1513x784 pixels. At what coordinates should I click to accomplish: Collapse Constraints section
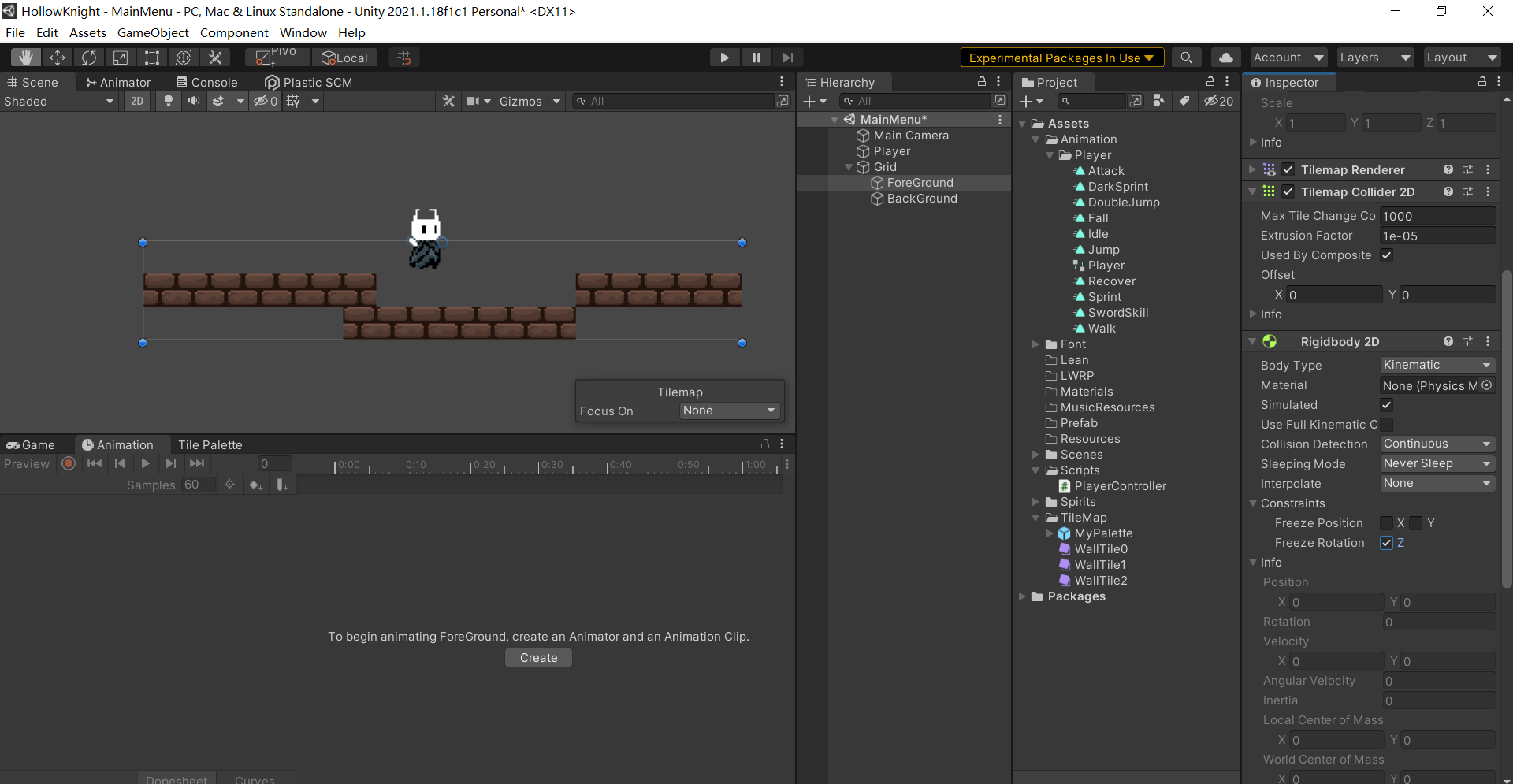(1254, 503)
